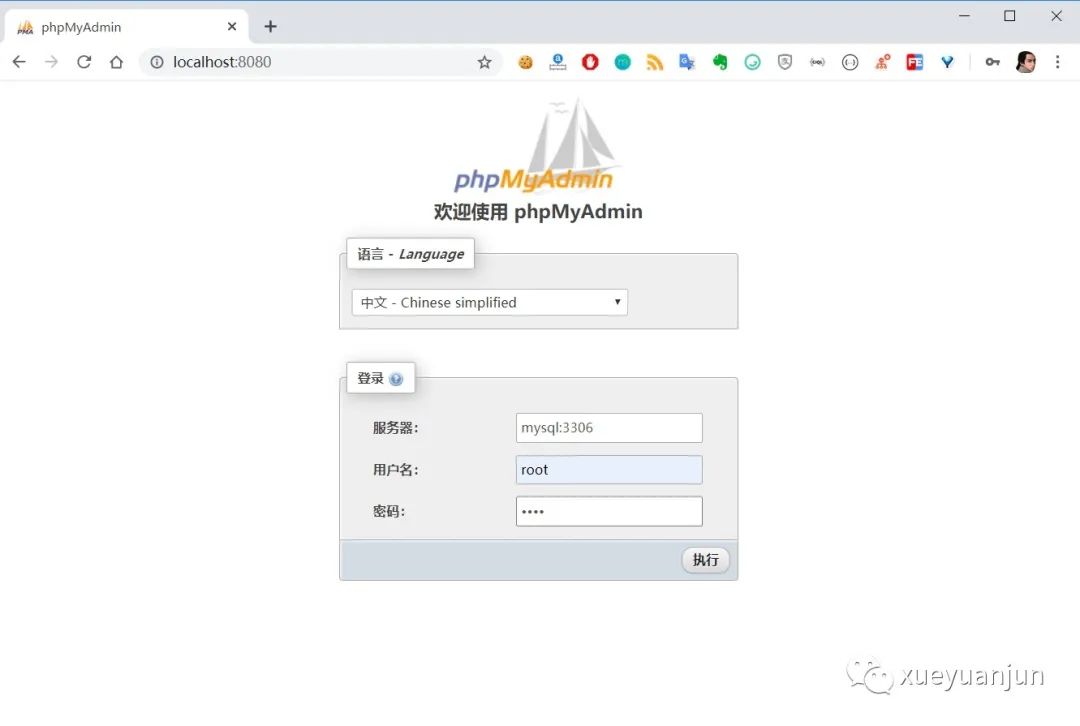Close the phpMyAdmin tab
Image resolution: width=1080 pixels, height=726 pixels.
[x=232, y=26]
